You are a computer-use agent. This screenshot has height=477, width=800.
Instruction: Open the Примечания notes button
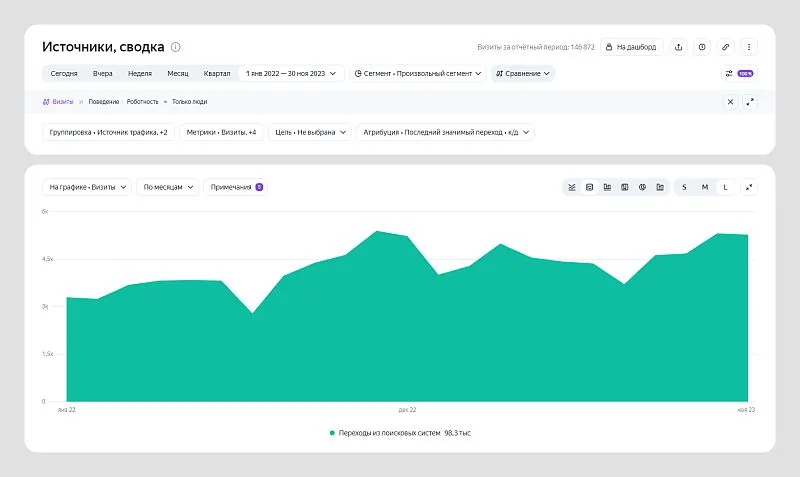tap(236, 187)
